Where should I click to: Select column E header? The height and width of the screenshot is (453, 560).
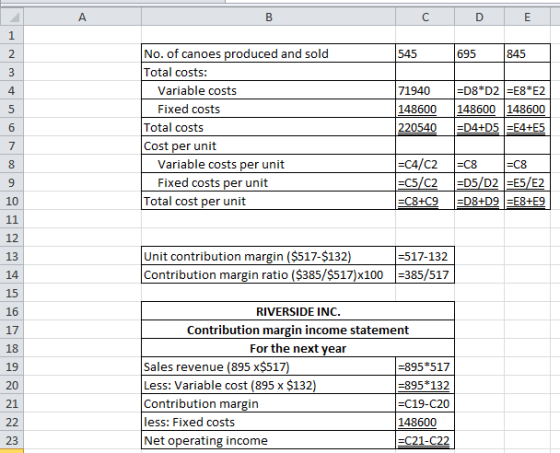(527, 17)
